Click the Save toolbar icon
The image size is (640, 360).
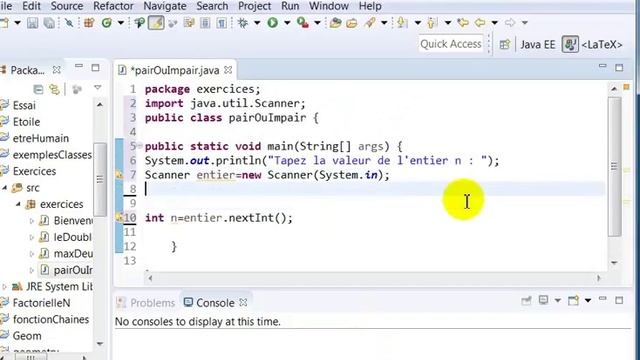(x=33, y=23)
